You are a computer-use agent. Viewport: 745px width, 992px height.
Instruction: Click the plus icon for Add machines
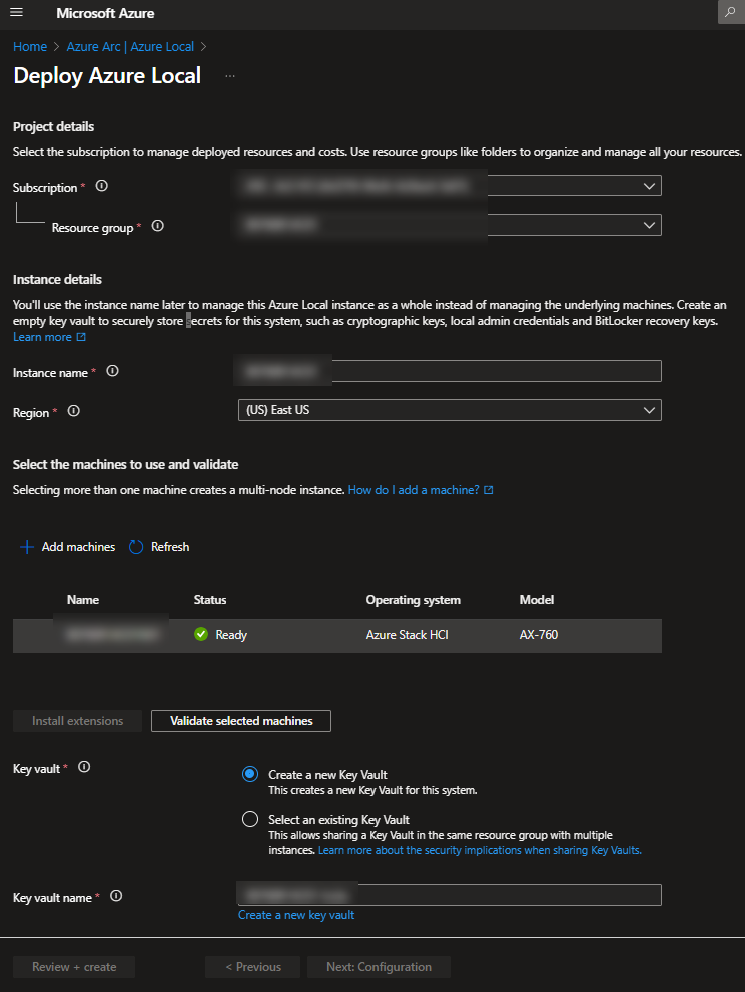[x=27, y=547]
